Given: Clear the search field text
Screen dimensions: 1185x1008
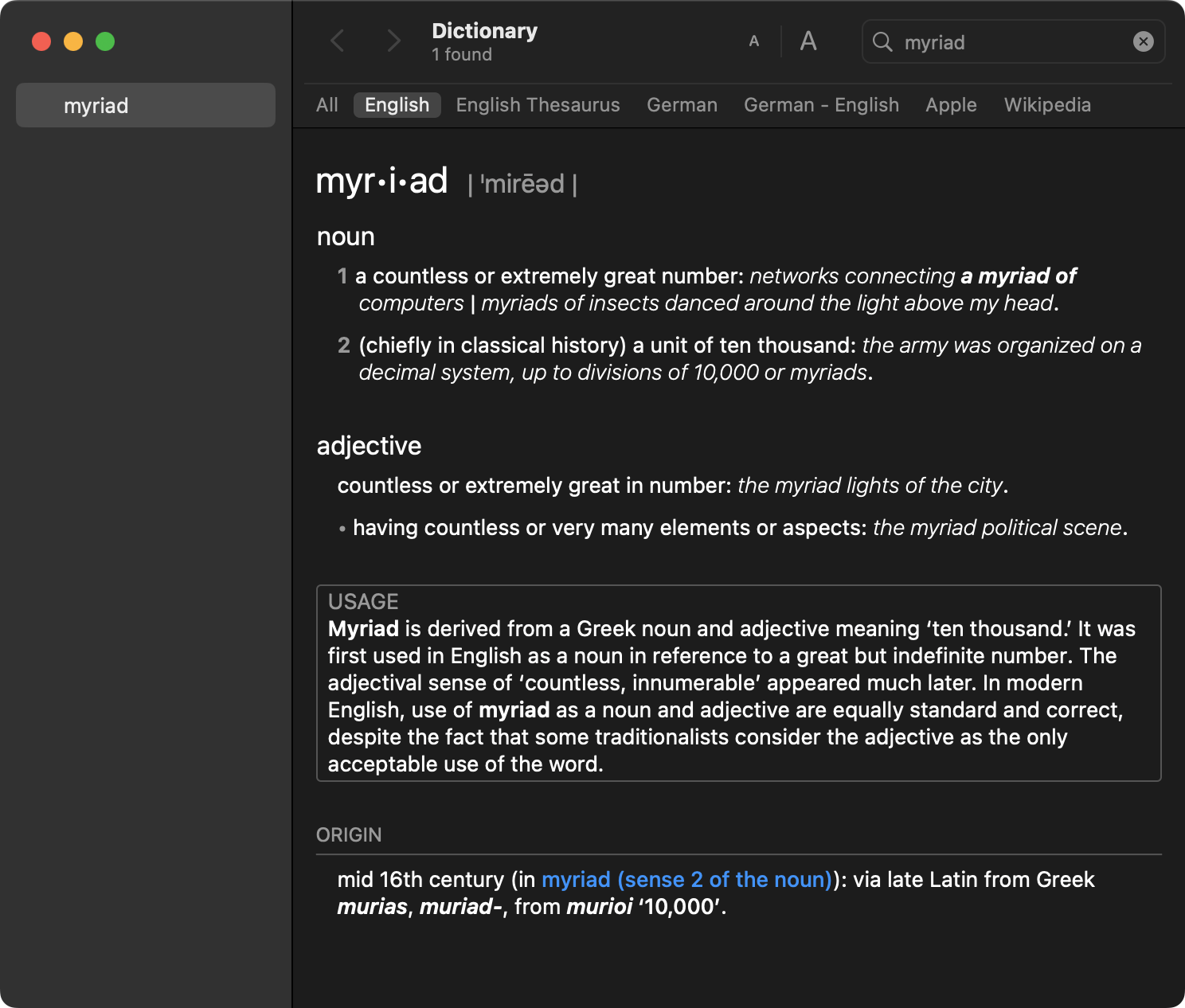Looking at the screenshot, I should tap(1143, 41).
